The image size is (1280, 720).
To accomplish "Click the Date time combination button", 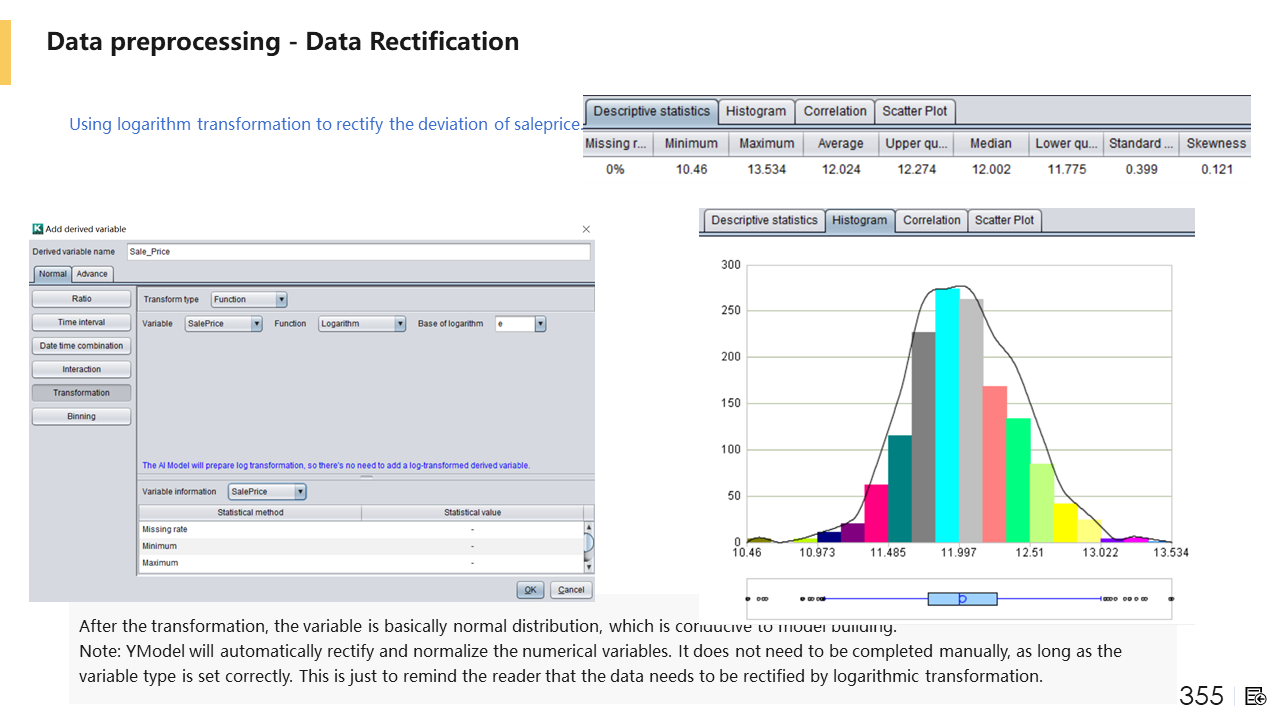I will [x=81, y=346].
